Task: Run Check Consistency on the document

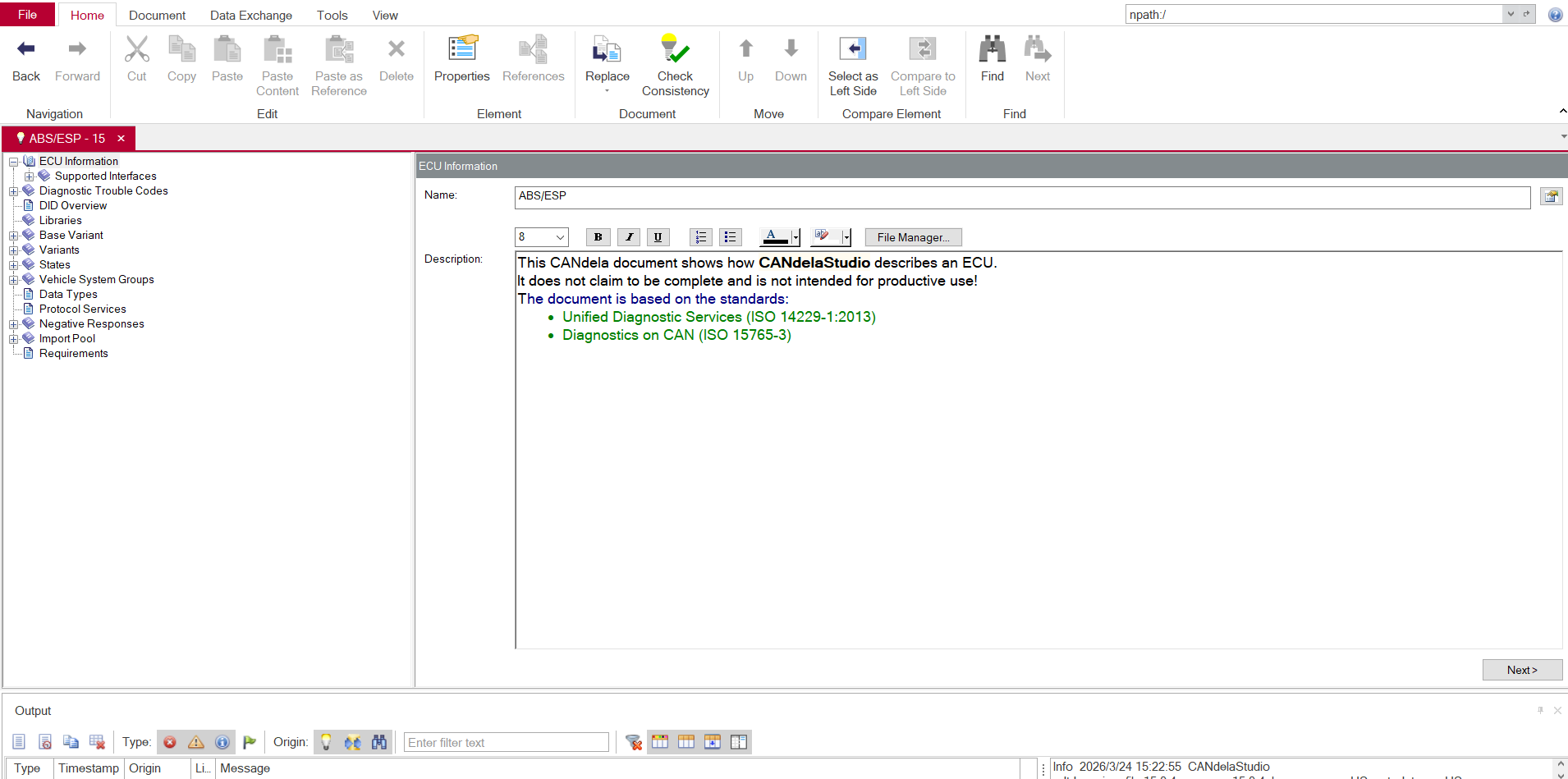Action: (x=675, y=66)
